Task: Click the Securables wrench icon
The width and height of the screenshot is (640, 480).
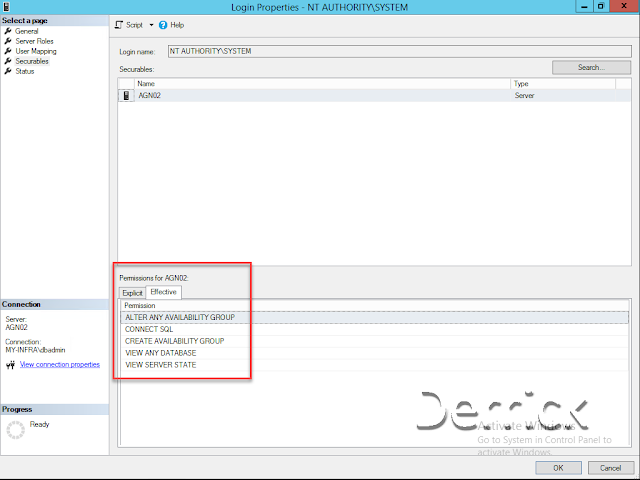Action: (x=8, y=61)
